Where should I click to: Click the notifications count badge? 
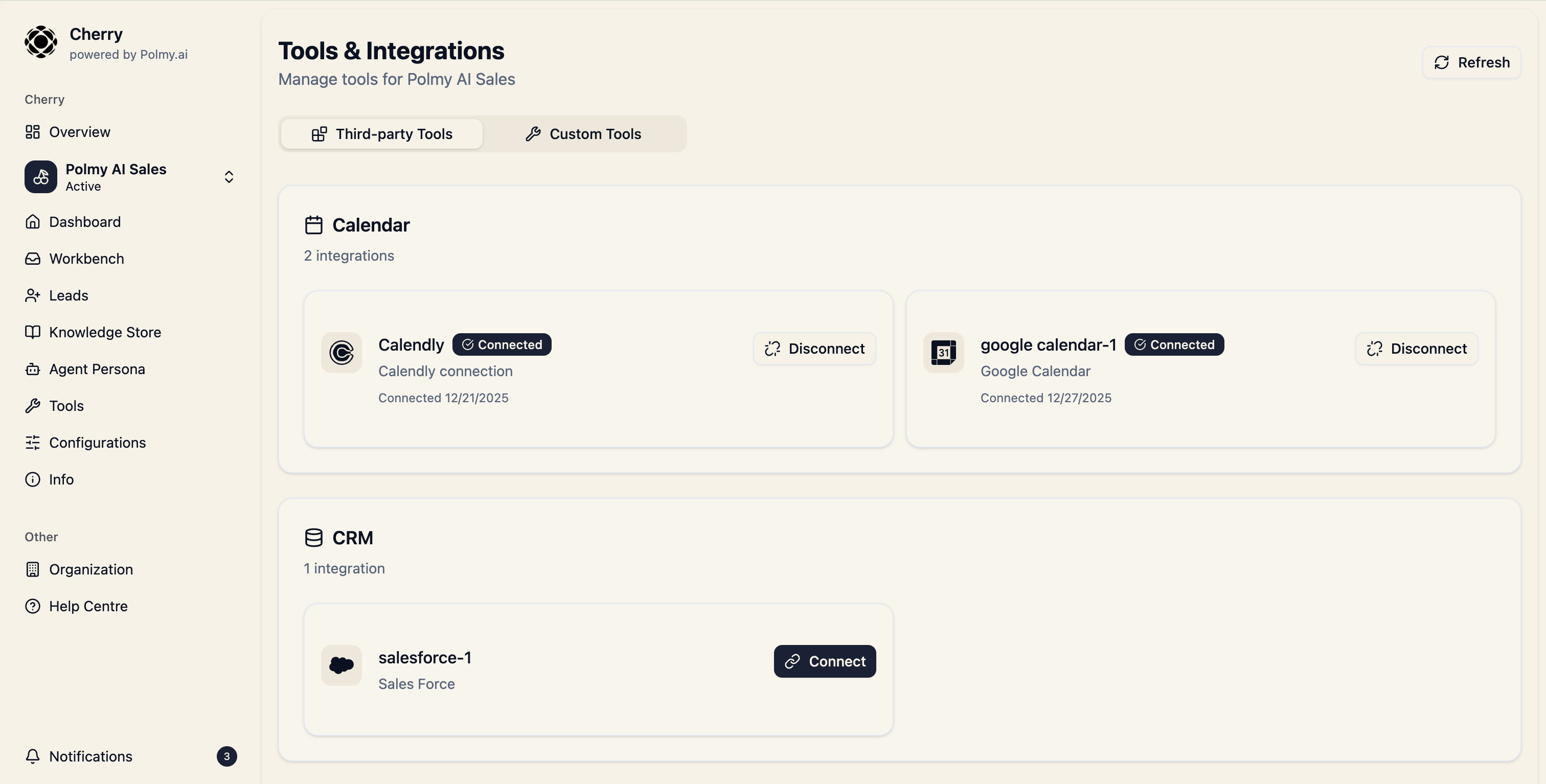pos(227,756)
